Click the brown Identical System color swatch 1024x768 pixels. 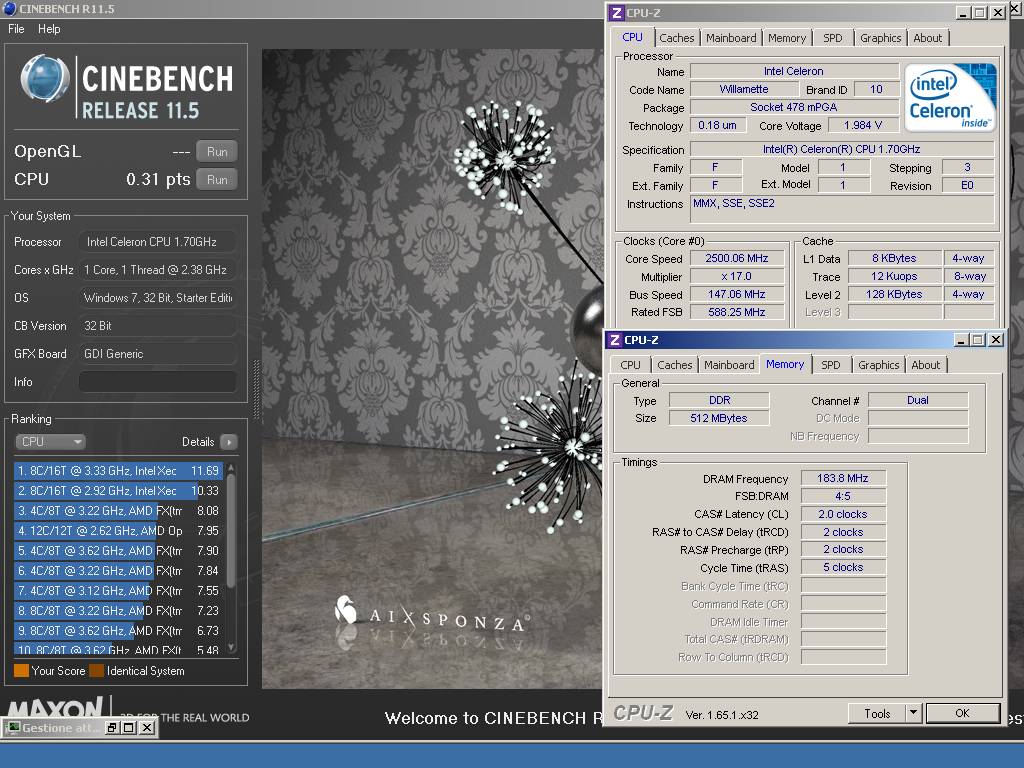pyautogui.click(x=97, y=671)
